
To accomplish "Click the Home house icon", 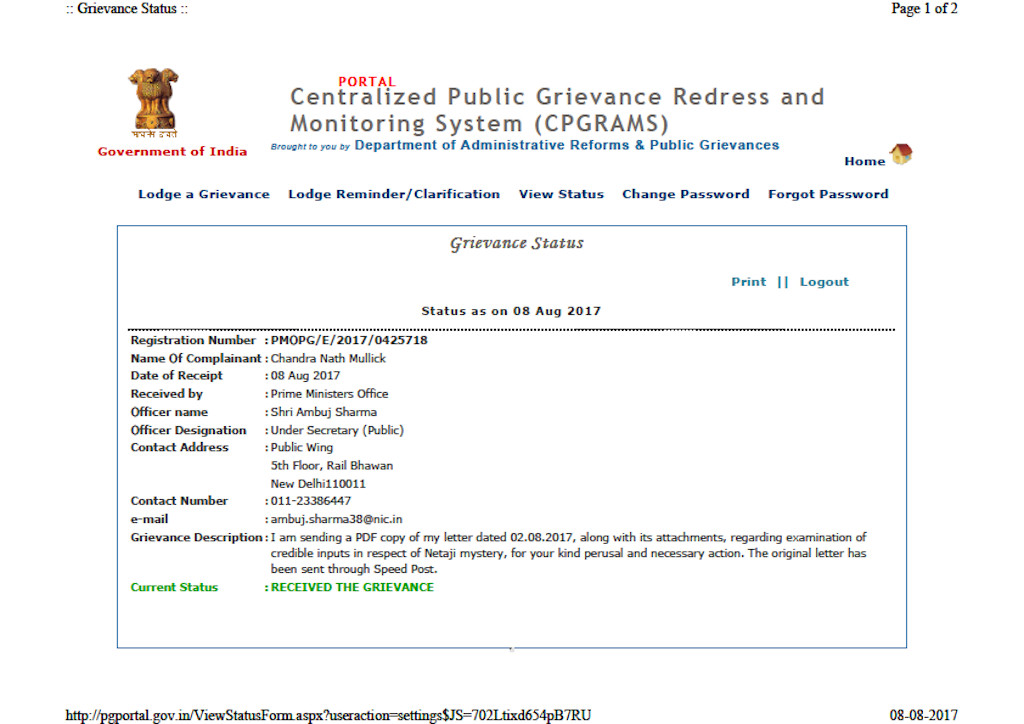I will pyautogui.click(x=901, y=154).
